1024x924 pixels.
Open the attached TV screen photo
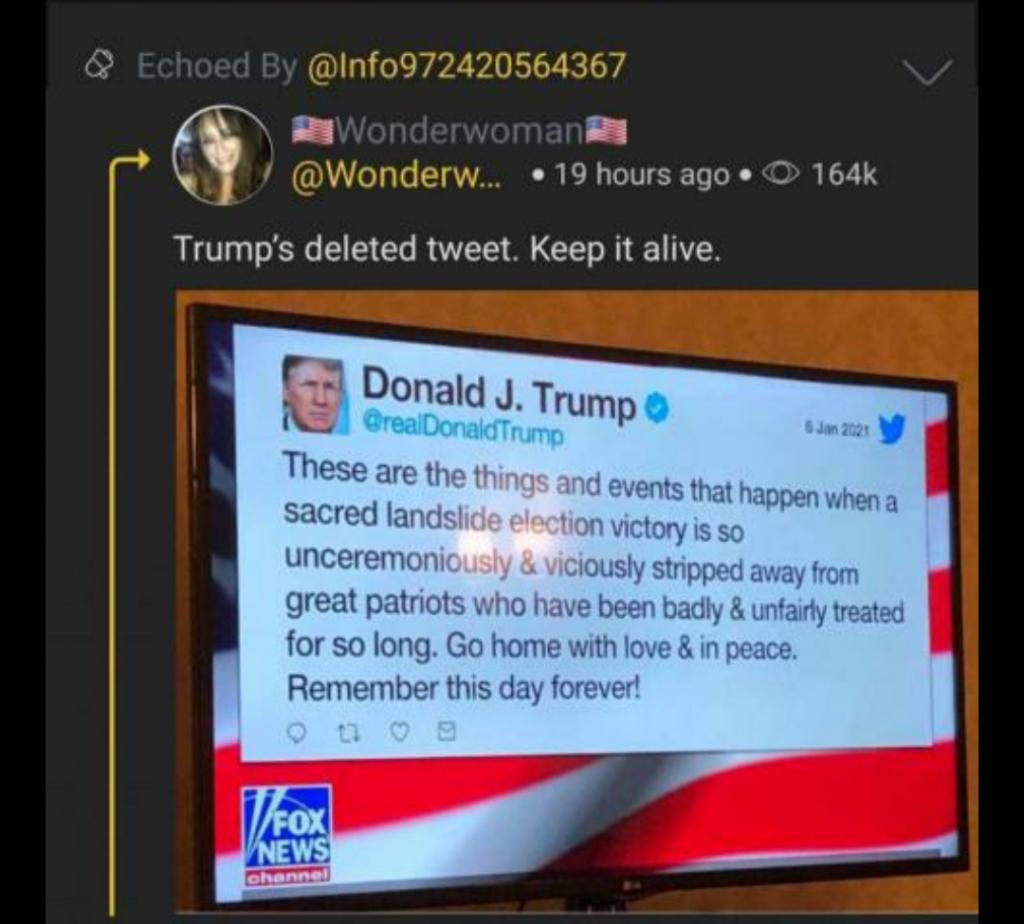577,601
